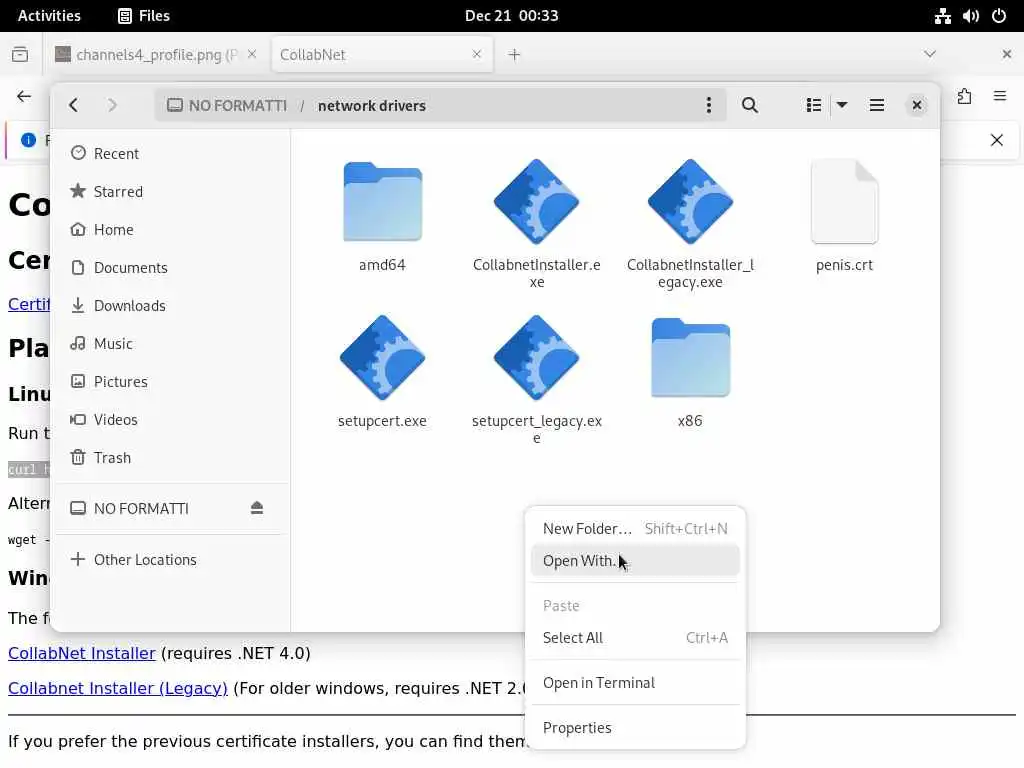Search files in network drivers folder
Screen dimensions: 1024x768
[750, 105]
